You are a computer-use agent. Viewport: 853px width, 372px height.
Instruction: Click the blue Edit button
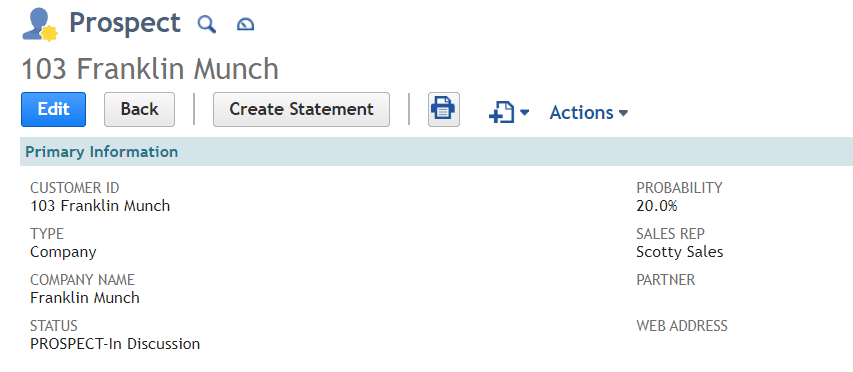click(x=53, y=109)
